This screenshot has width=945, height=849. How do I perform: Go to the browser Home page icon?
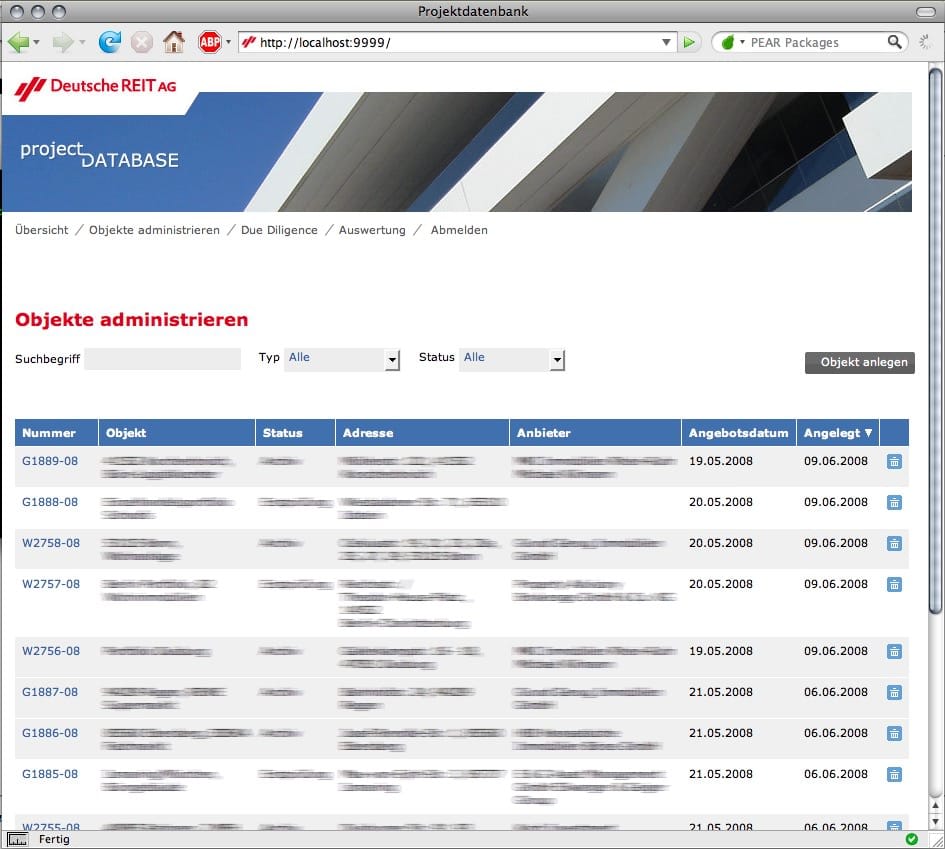[x=174, y=42]
